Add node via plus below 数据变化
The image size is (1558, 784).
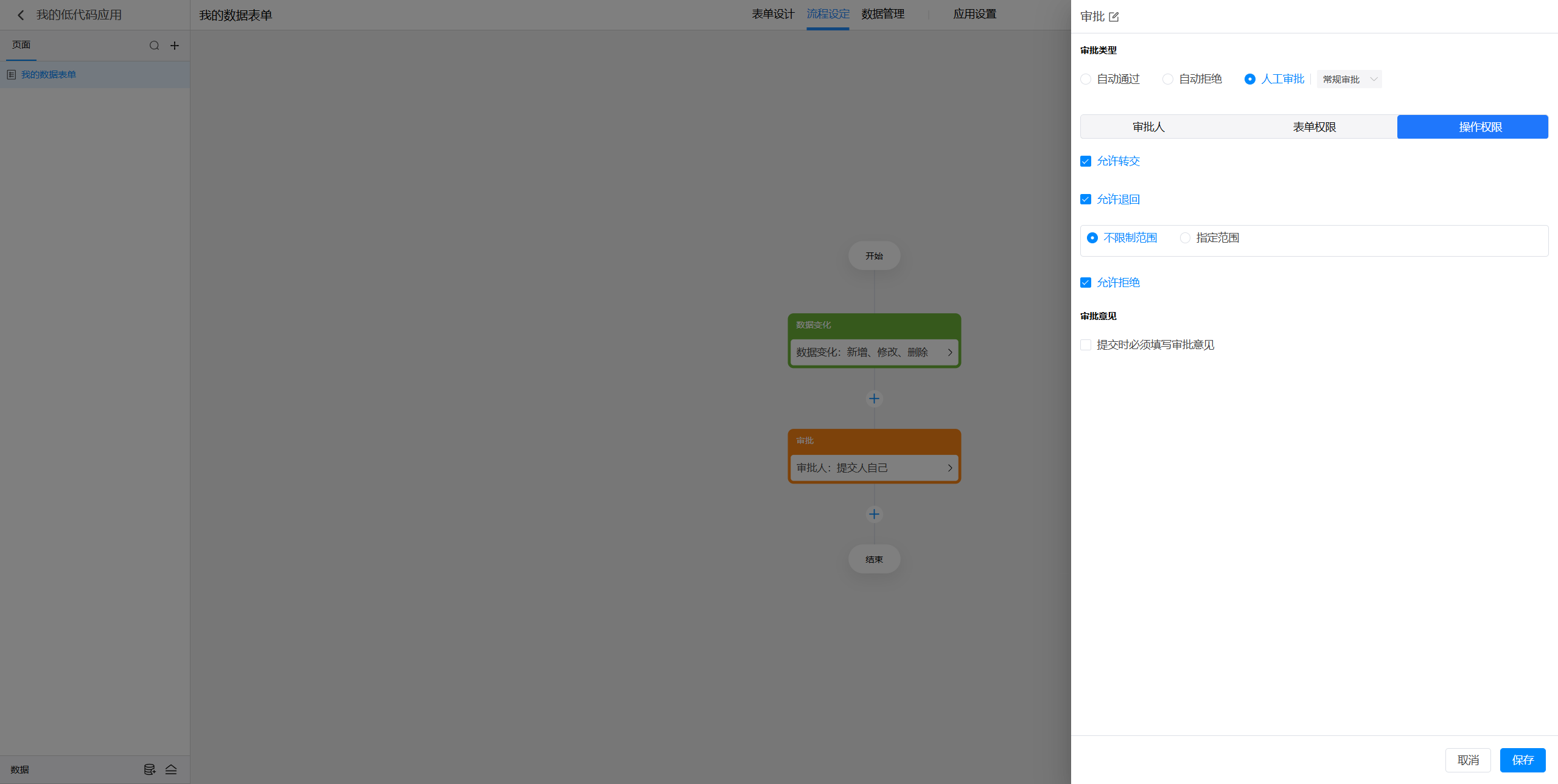tap(874, 399)
